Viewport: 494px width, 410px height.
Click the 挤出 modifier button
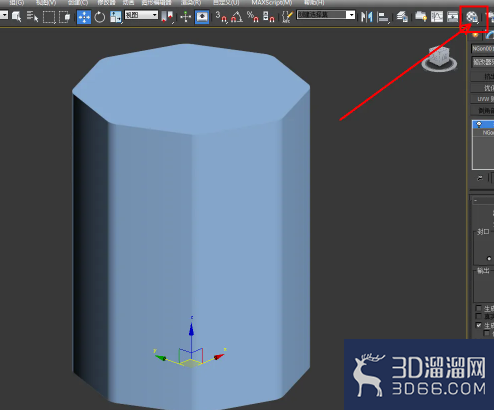(x=482, y=77)
